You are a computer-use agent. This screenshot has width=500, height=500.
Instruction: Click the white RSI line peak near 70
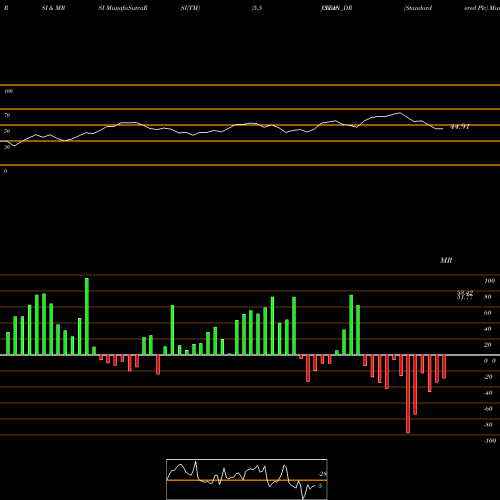point(400,113)
